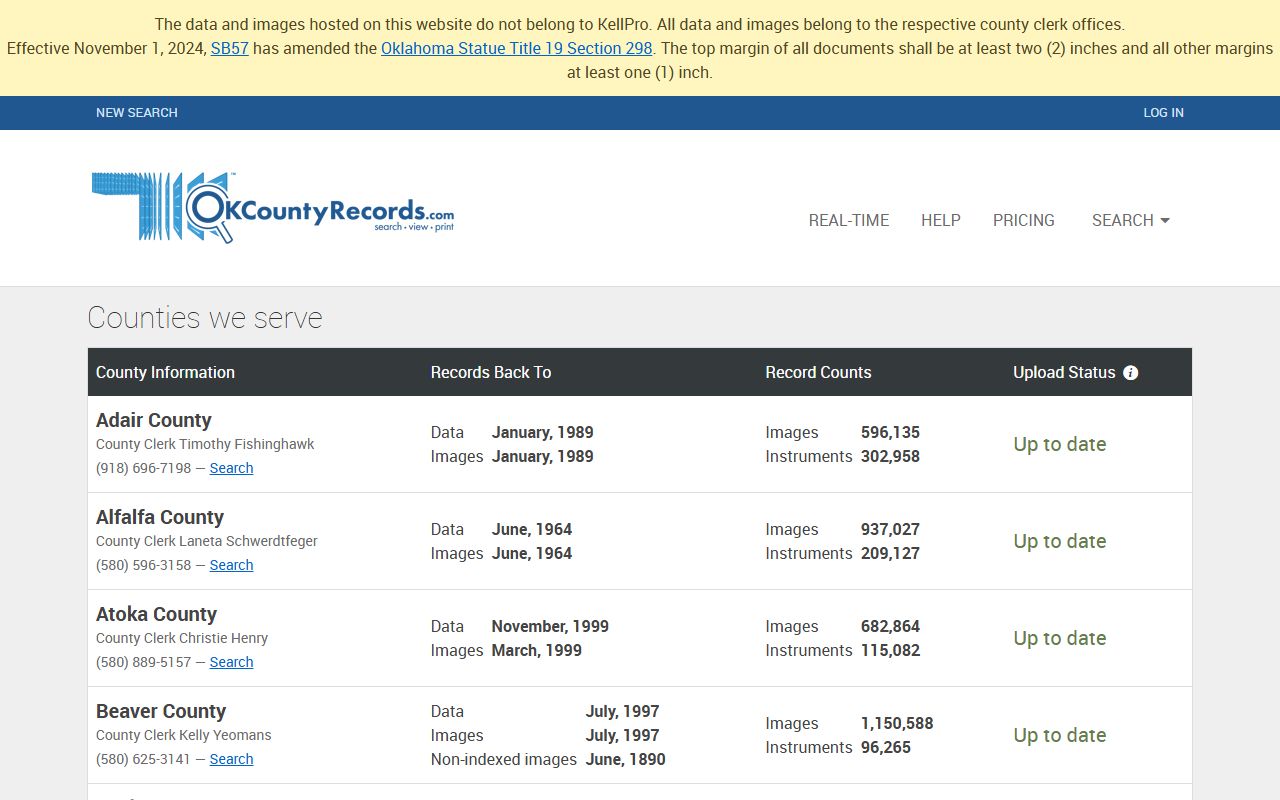
Task: Click County Clerk Christie Henry text
Action: pos(182,638)
